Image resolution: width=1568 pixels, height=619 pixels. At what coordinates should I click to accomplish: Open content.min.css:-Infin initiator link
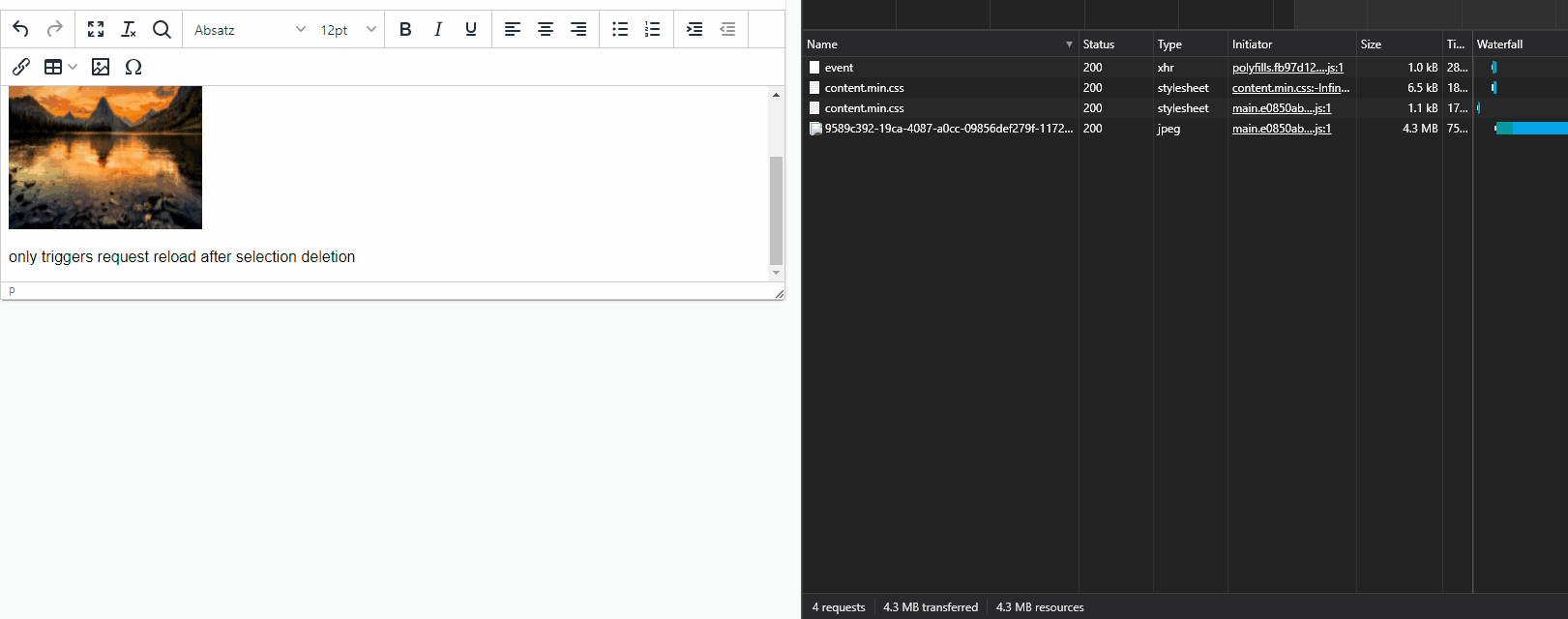(x=1290, y=88)
